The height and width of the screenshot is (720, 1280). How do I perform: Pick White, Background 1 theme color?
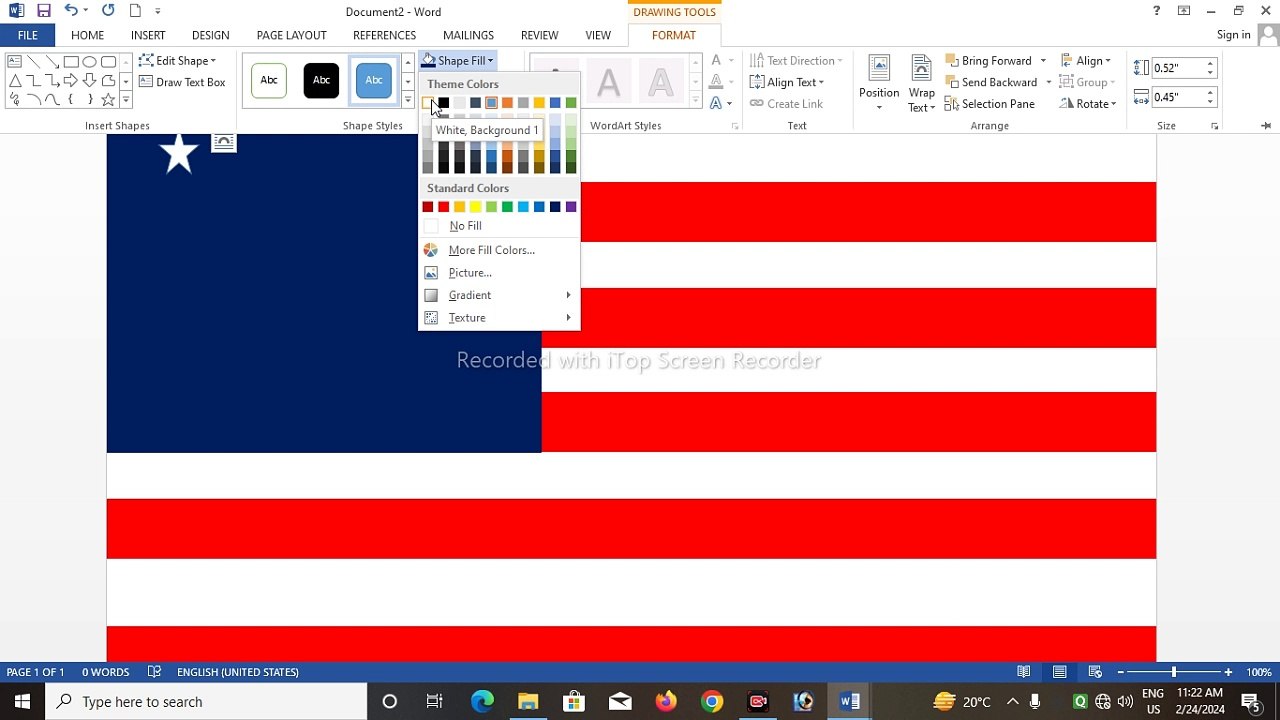pos(428,103)
